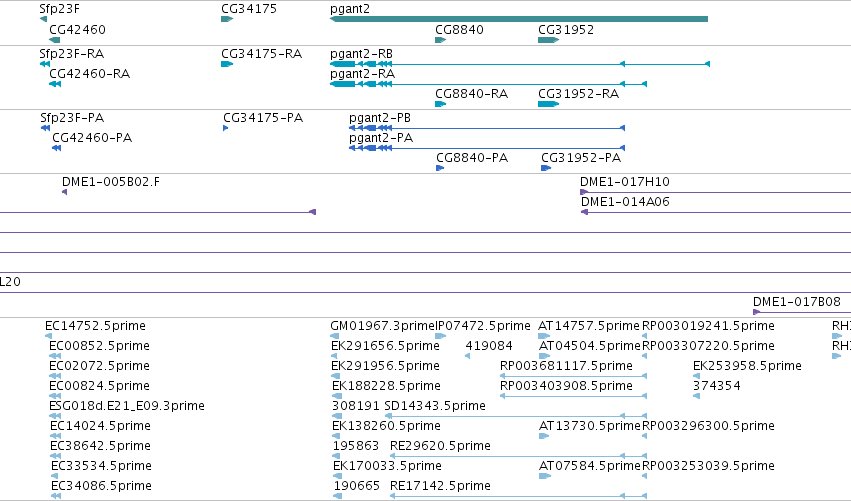This screenshot has height=501, width=851.
Task: Open coding sequence CG8840-PA
Action: tap(440, 168)
